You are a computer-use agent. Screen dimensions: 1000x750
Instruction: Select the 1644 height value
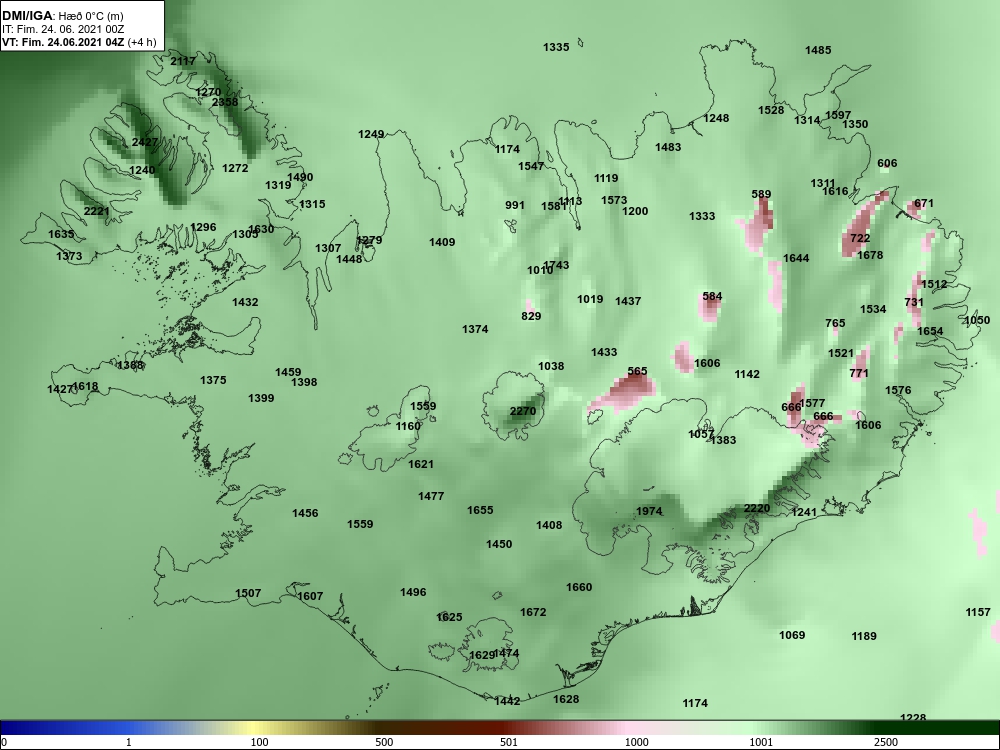(x=796, y=258)
